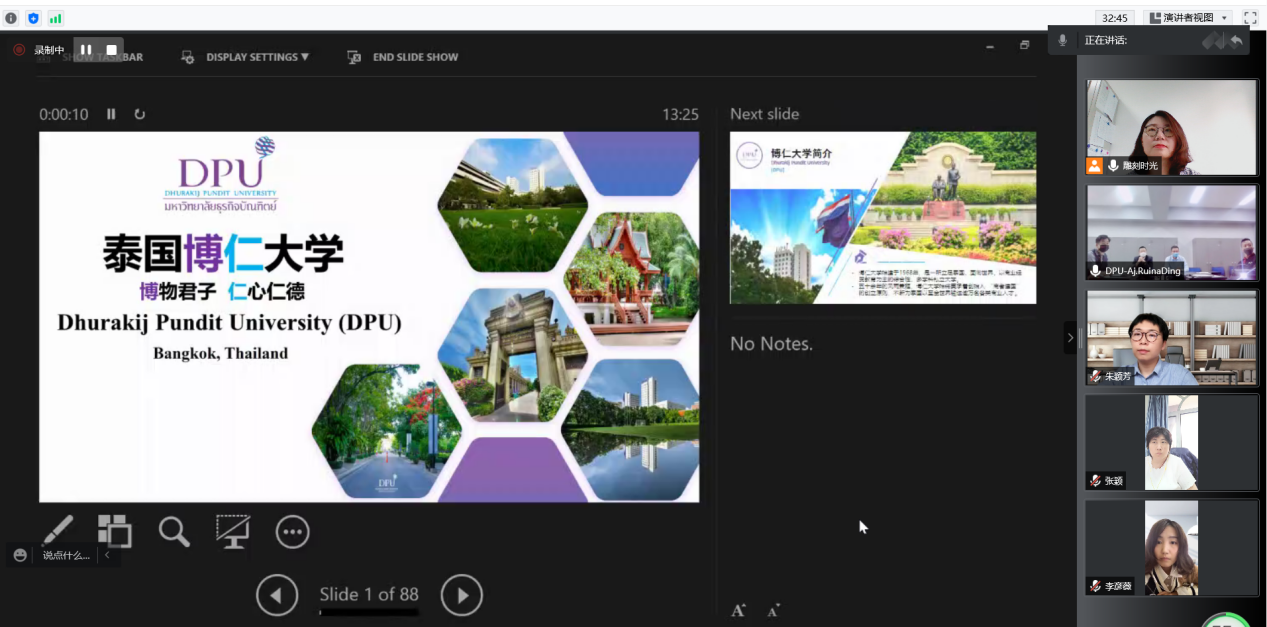1267x627 pixels.
Task: Open the emoji reaction icon
Action: (x=20, y=555)
